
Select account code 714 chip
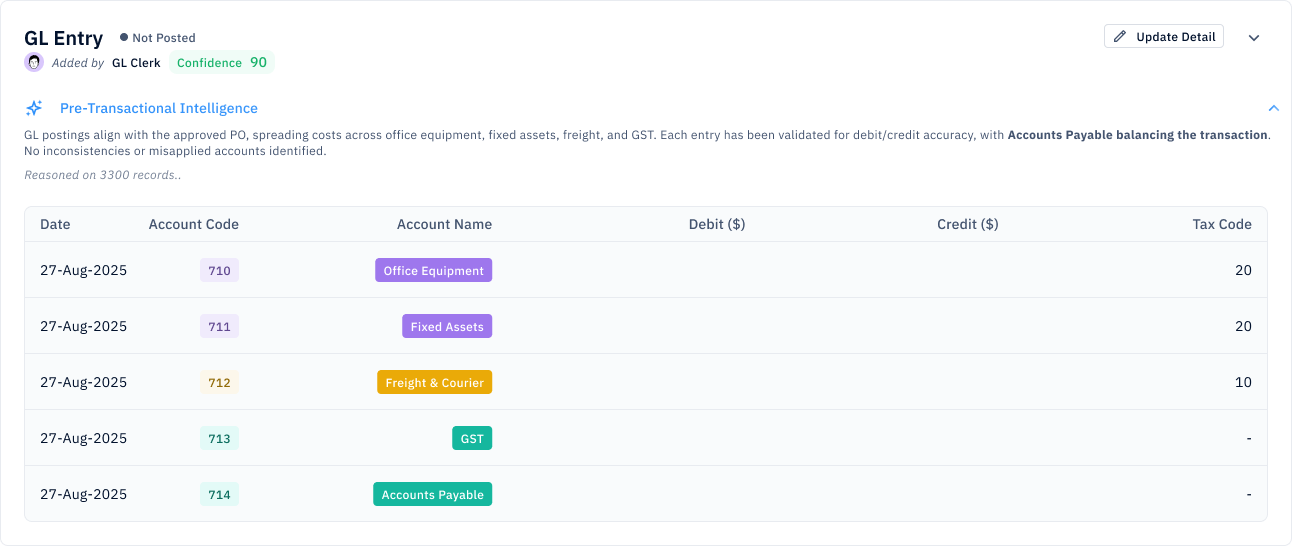click(219, 494)
